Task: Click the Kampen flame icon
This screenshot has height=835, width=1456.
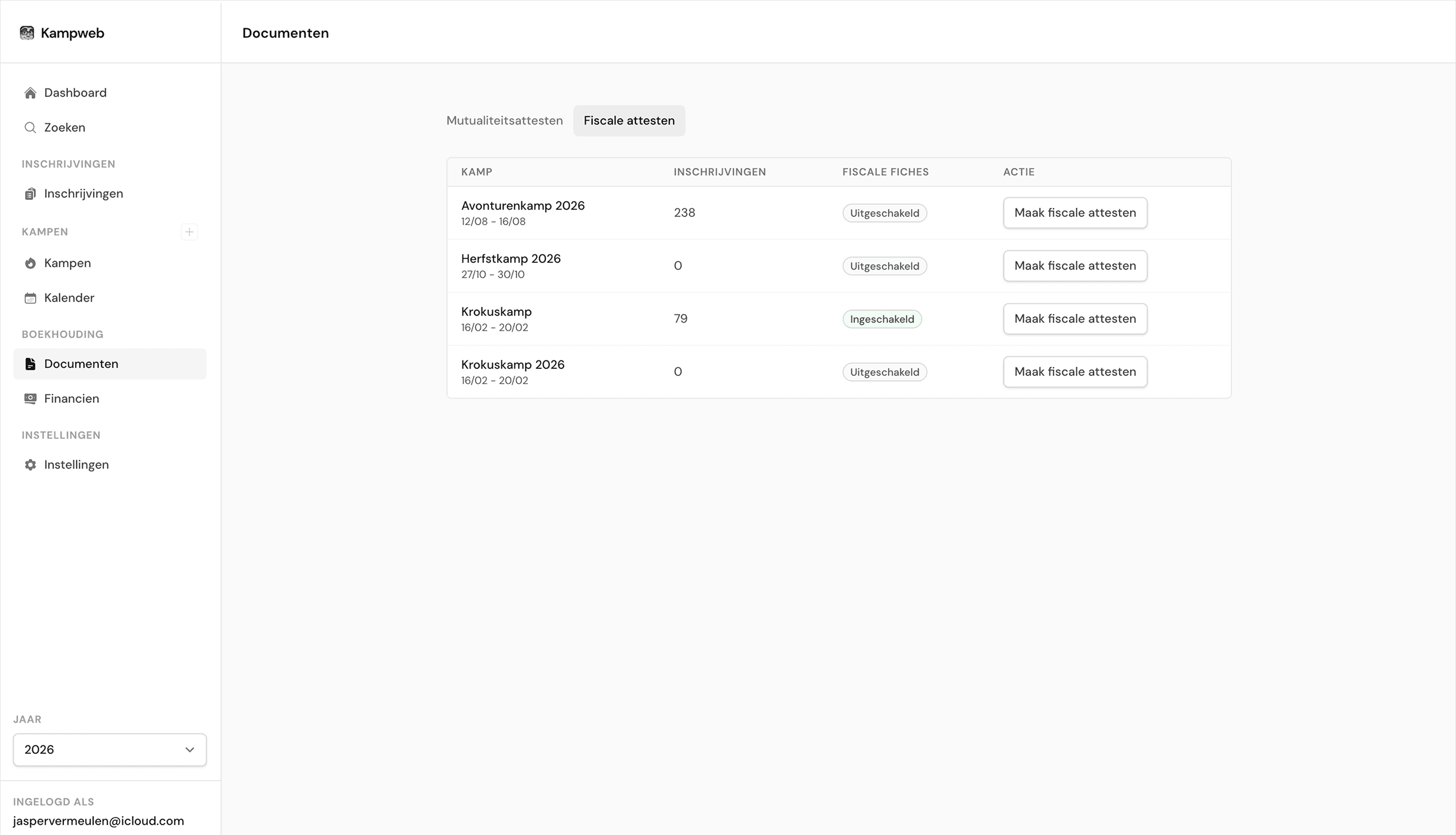Action: click(x=30, y=263)
